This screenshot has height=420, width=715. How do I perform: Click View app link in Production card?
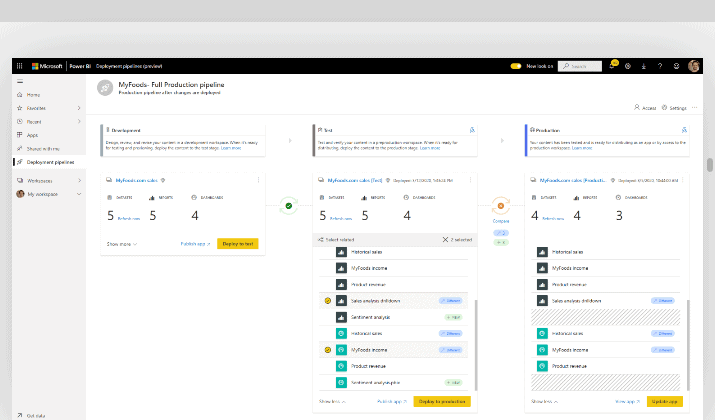627,402
